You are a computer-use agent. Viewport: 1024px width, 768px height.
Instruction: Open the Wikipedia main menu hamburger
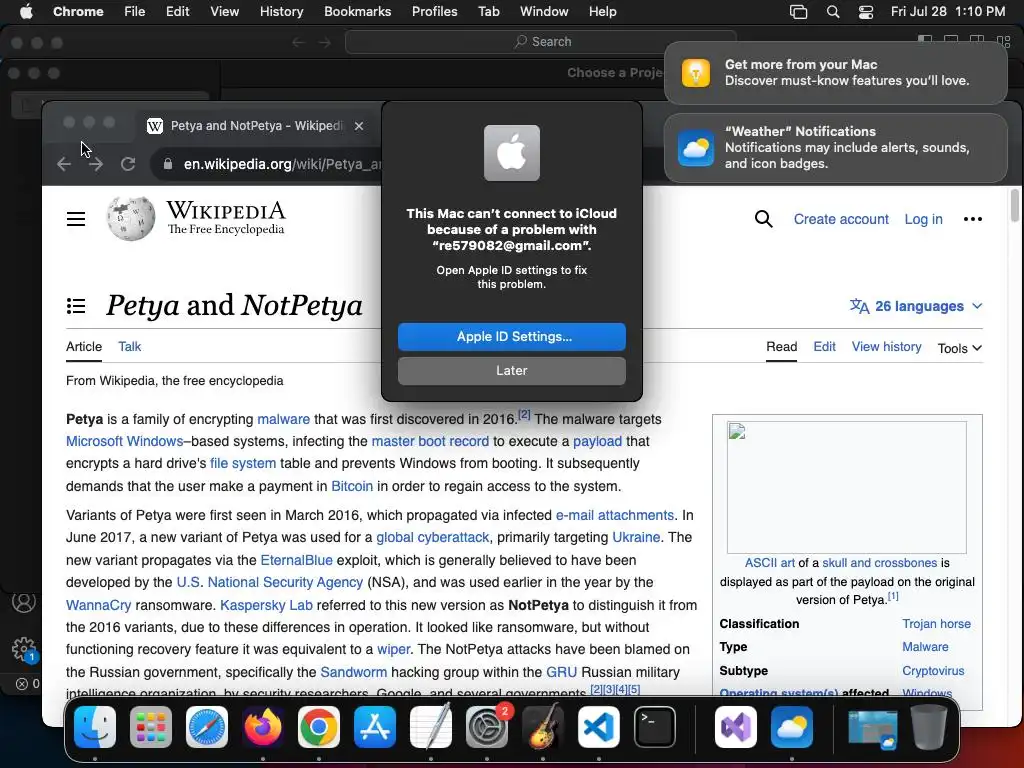point(76,219)
